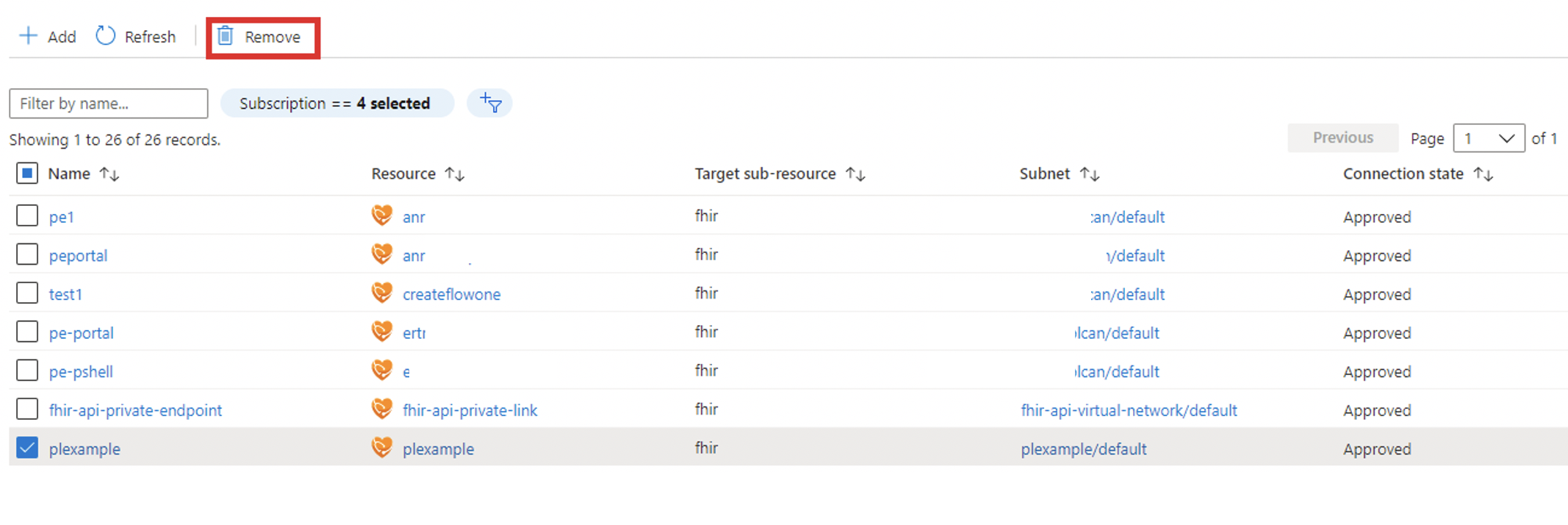Open the fhir-api-private-endpoint link
Image resolution: width=1568 pixels, height=525 pixels.
coord(135,410)
